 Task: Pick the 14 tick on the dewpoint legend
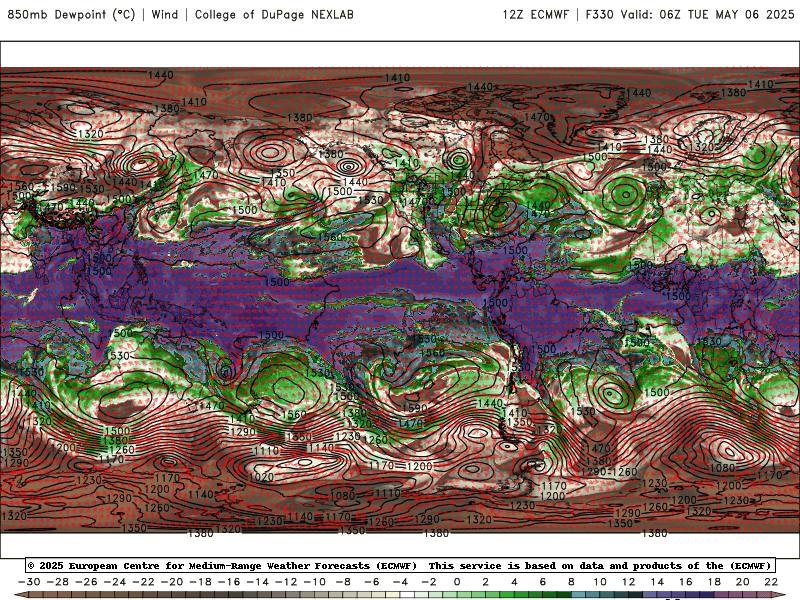click(x=657, y=582)
